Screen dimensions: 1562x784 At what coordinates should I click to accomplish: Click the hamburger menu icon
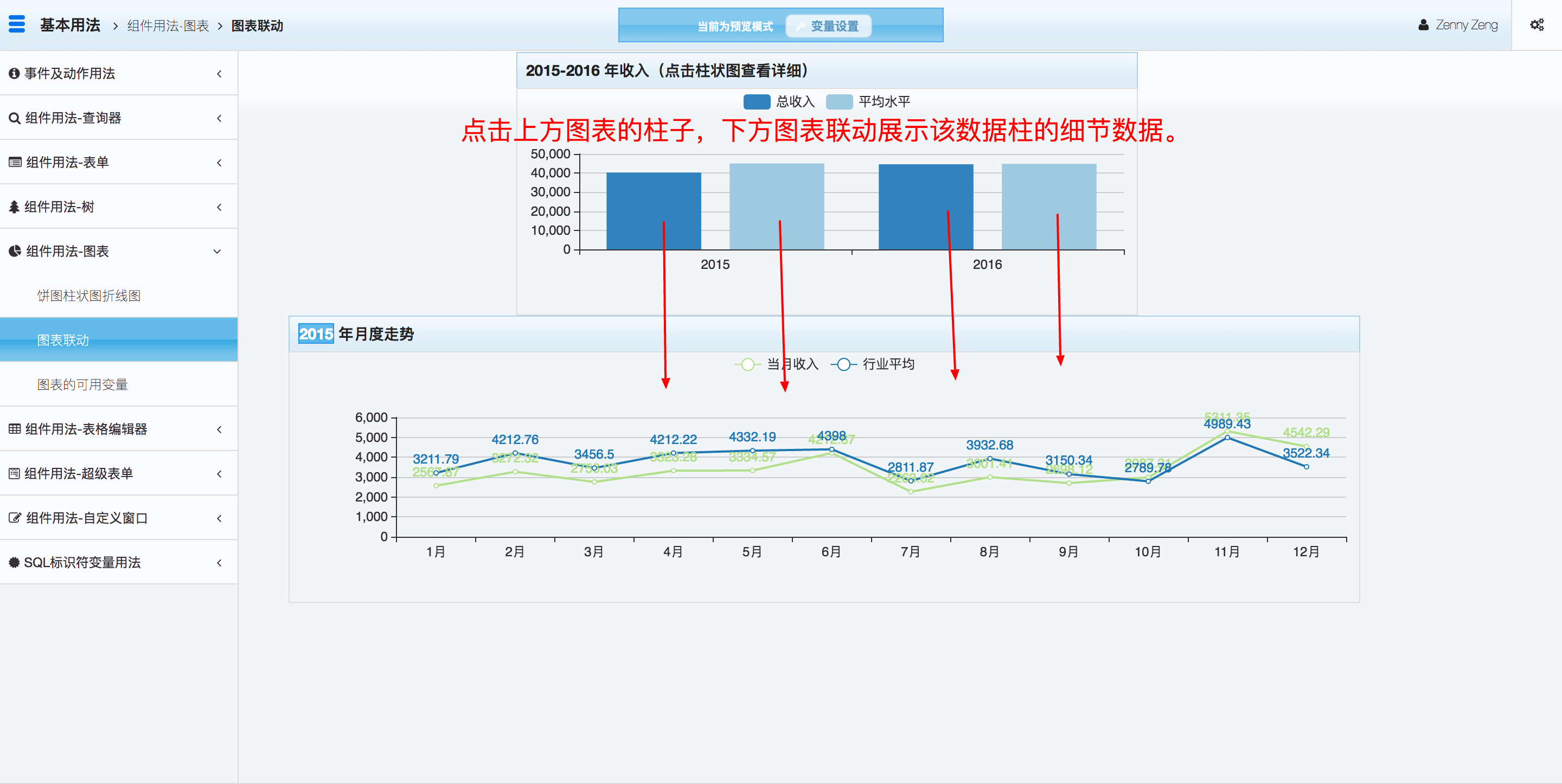point(17,24)
